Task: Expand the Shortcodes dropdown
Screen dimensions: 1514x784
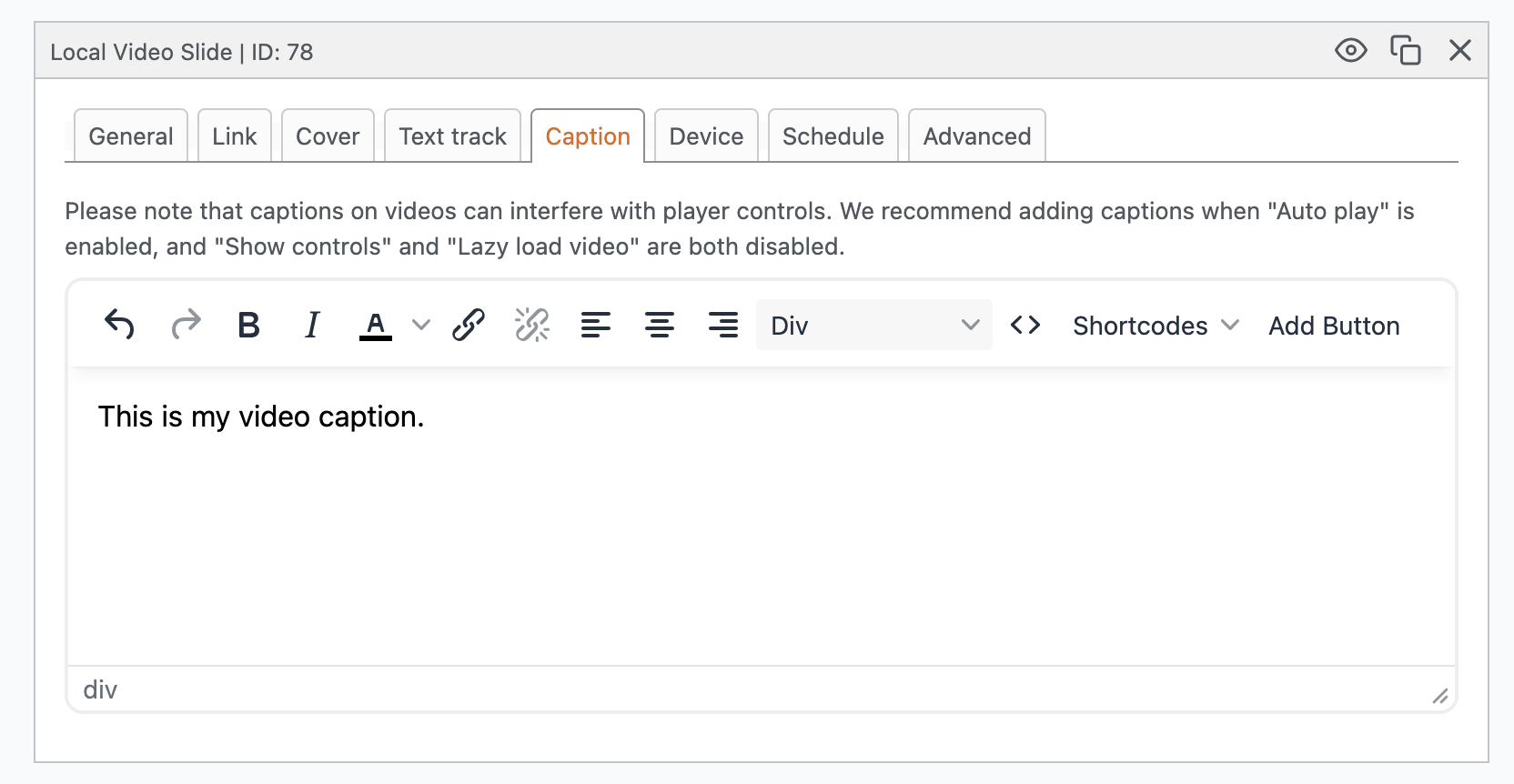Action: 1156,326
